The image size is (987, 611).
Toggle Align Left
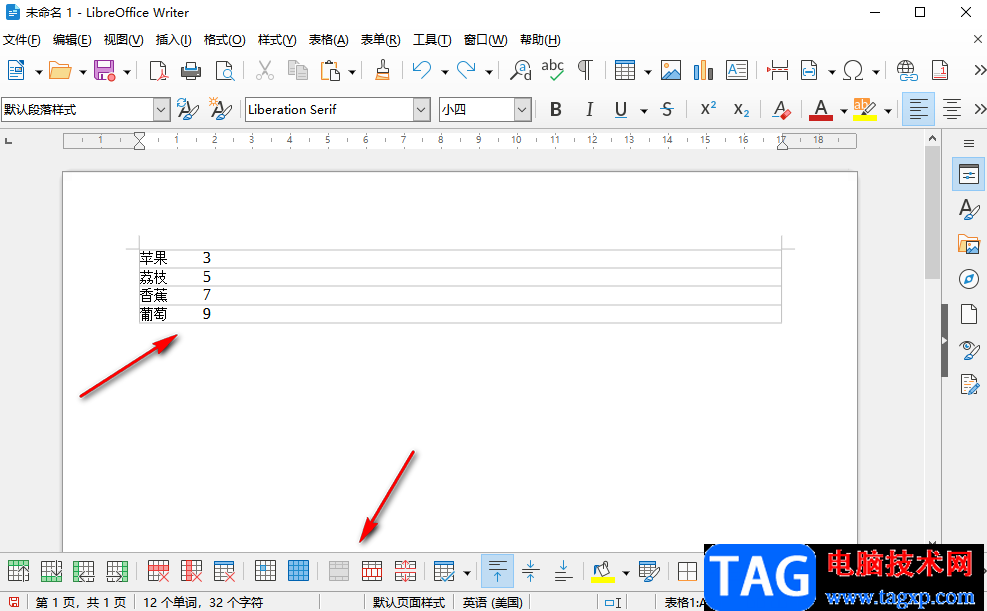[918, 109]
